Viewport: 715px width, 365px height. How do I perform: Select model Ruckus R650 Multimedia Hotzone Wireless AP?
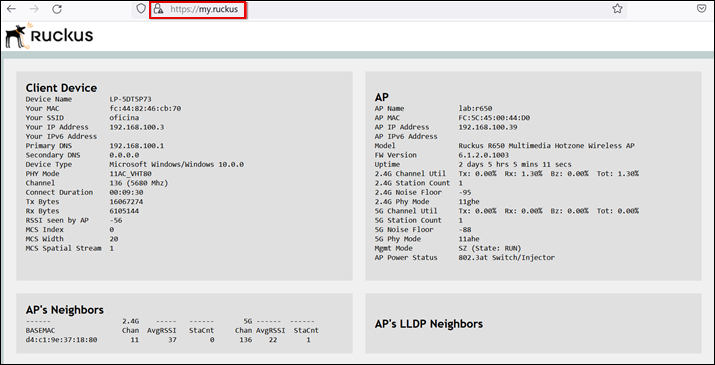(x=547, y=146)
